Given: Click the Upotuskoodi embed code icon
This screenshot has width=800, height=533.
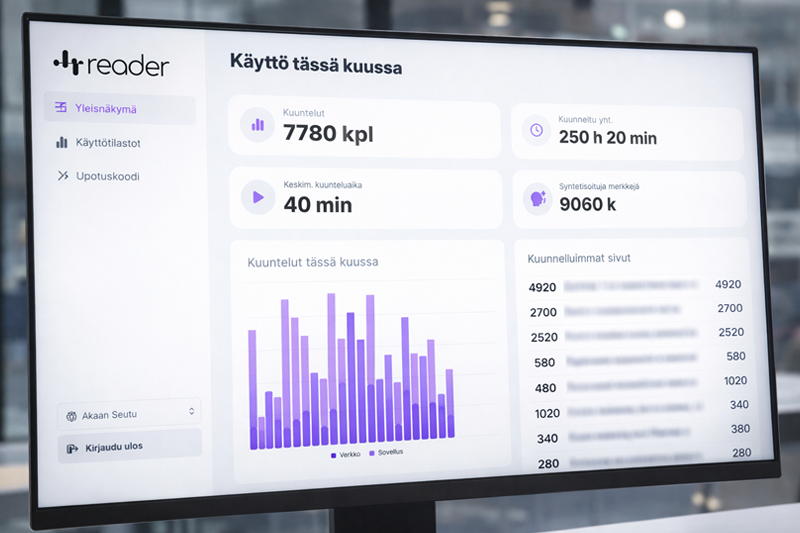Looking at the screenshot, I should tap(62, 176).
